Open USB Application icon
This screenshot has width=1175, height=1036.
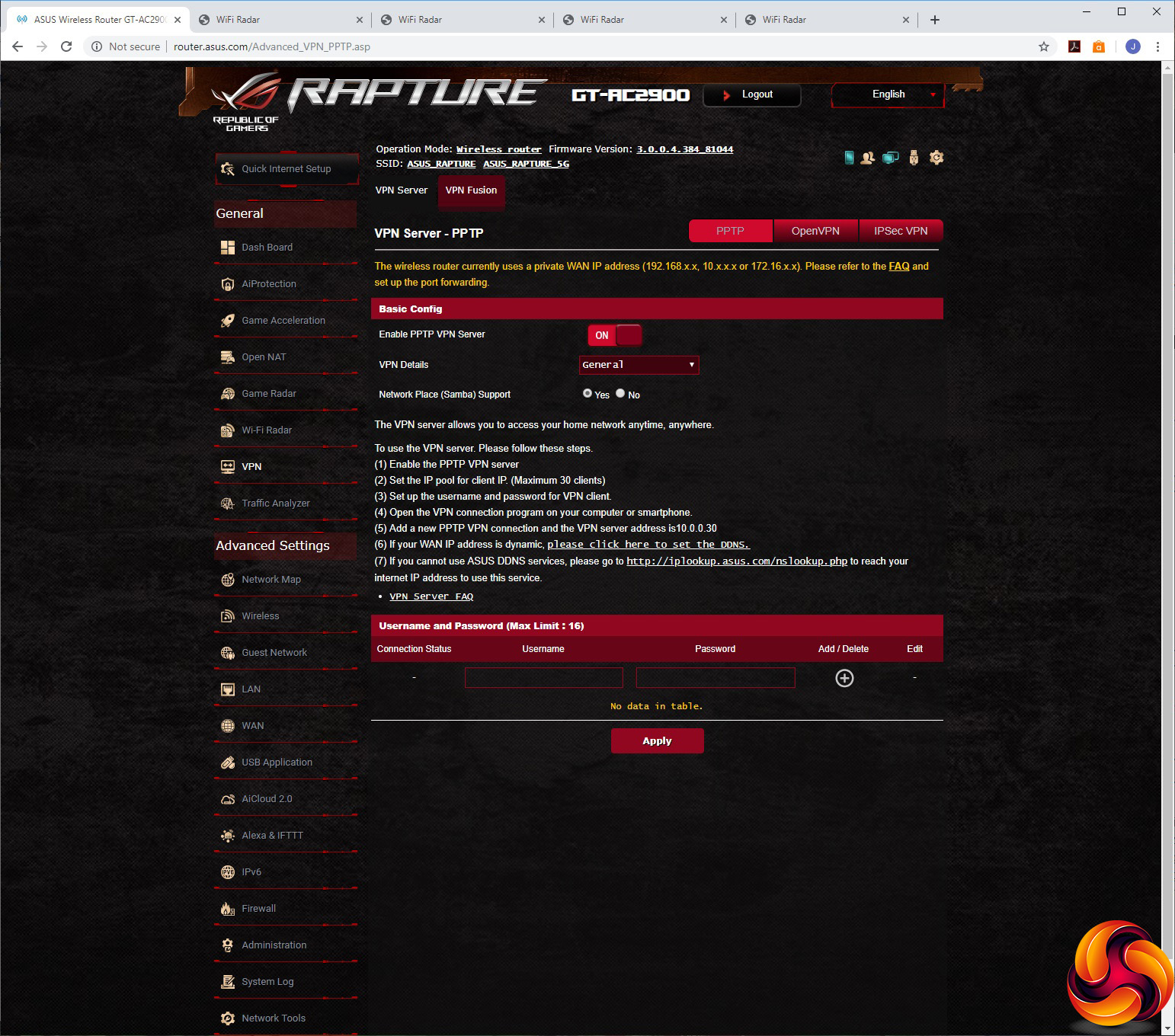point(227,763)
